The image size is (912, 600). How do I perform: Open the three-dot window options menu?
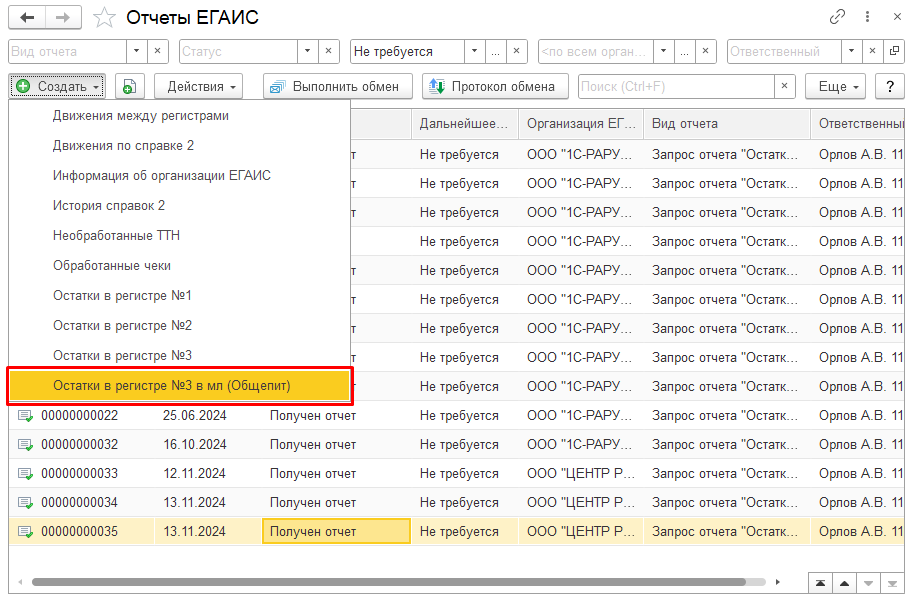pyautogui.click(x=864, y=18)
